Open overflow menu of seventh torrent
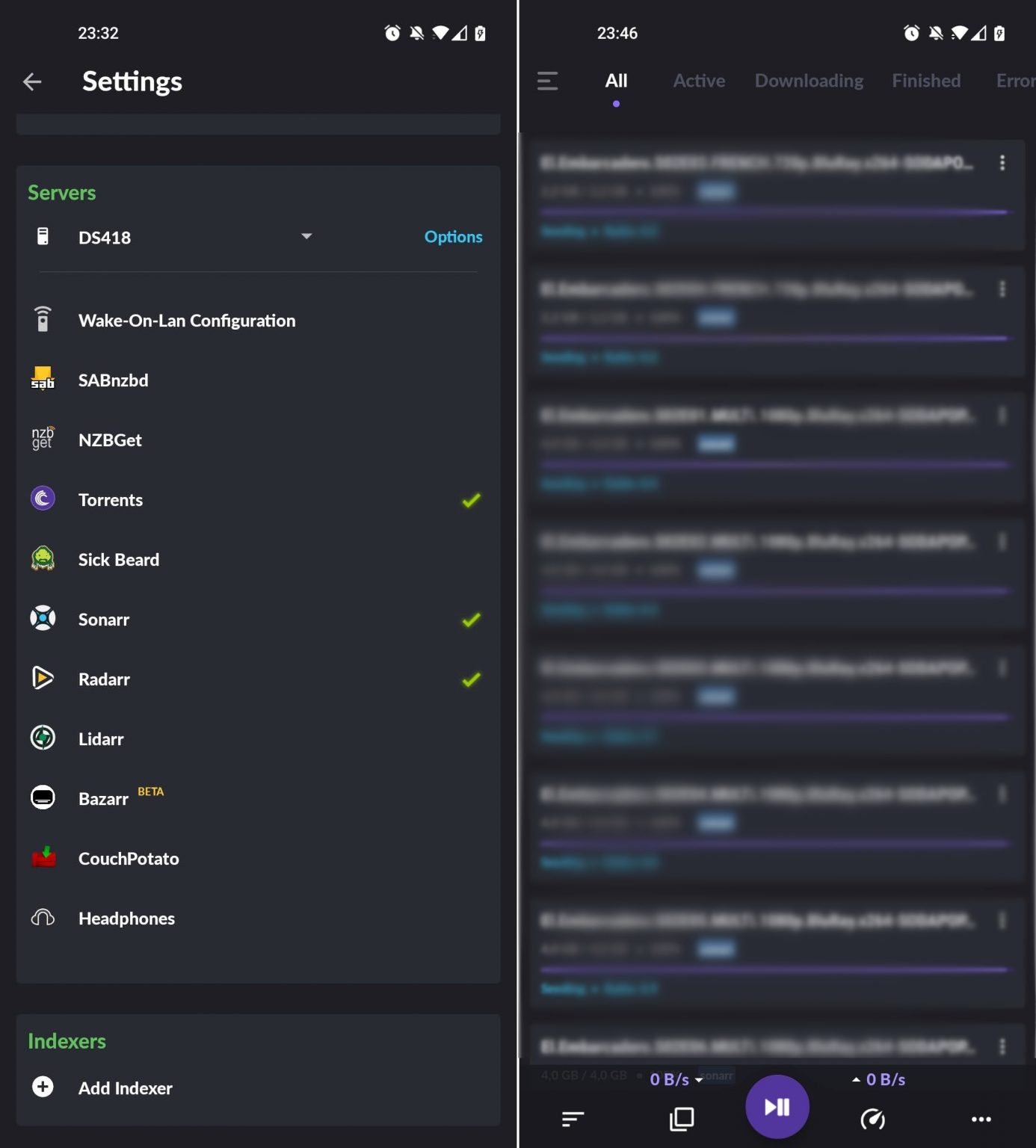This screenshot has height=1148, width=1036. coord(1002,921)
